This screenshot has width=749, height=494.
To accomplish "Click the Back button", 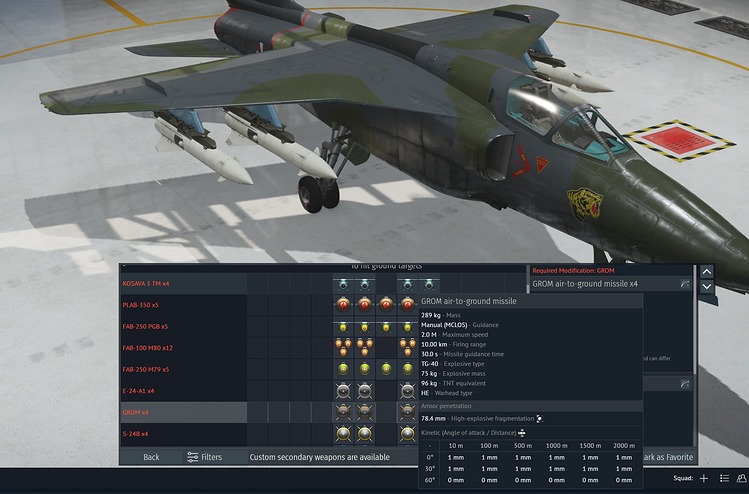I will click(151, 457).
